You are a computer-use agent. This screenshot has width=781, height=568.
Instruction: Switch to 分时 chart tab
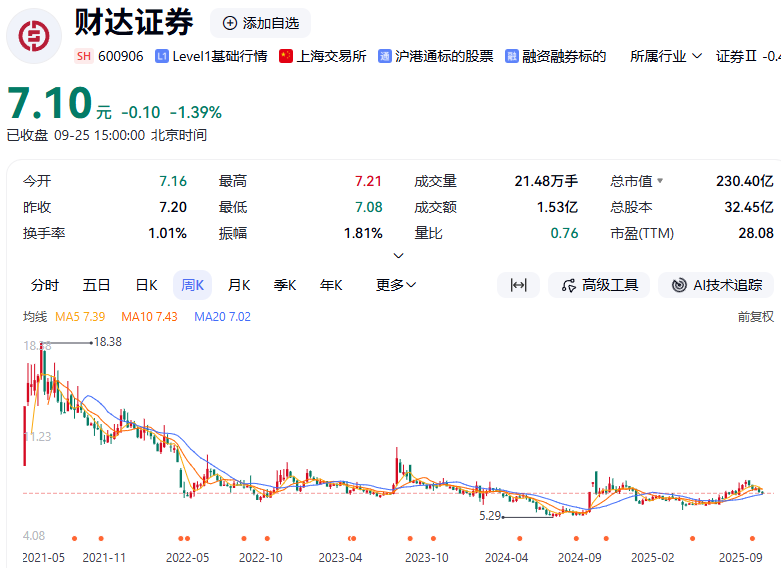(x=45, y=285)
